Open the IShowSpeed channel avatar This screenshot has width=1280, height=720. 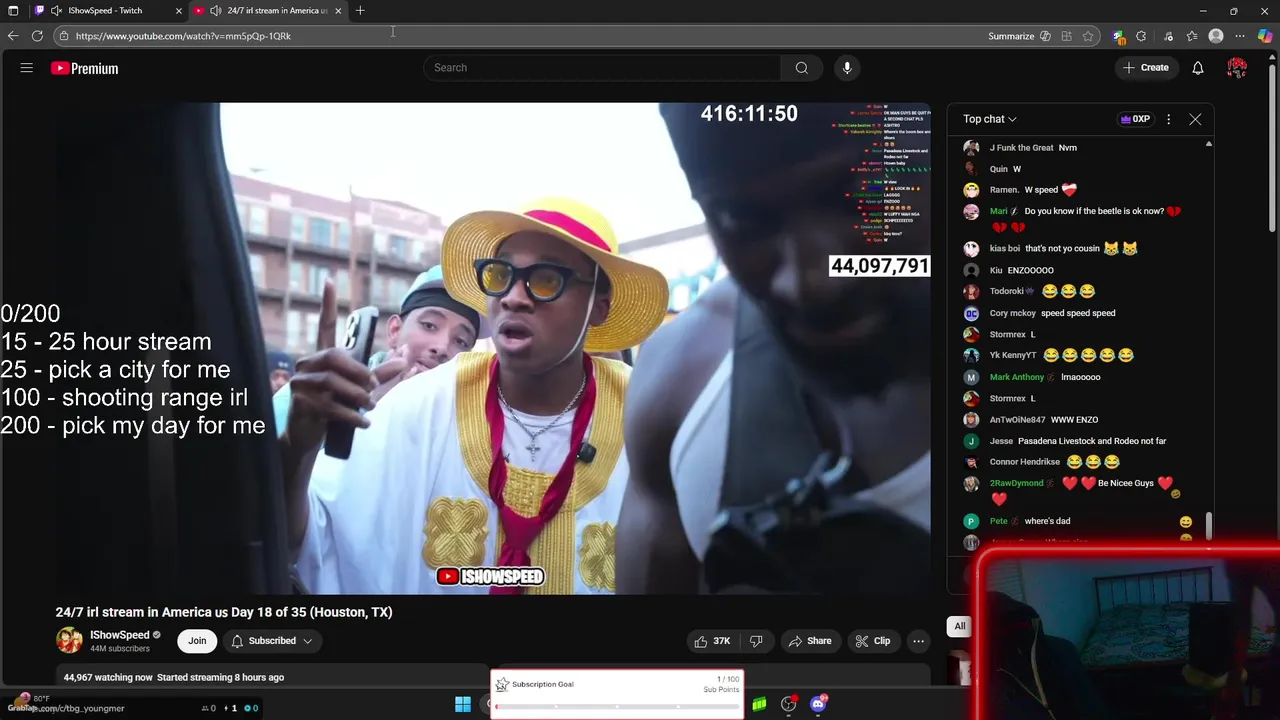(69, 641)
